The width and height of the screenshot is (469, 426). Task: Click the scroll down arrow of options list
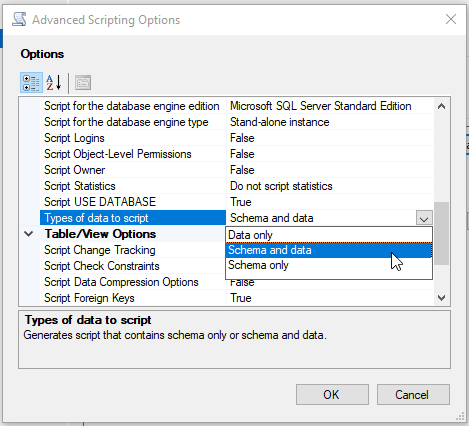[442, 298]
